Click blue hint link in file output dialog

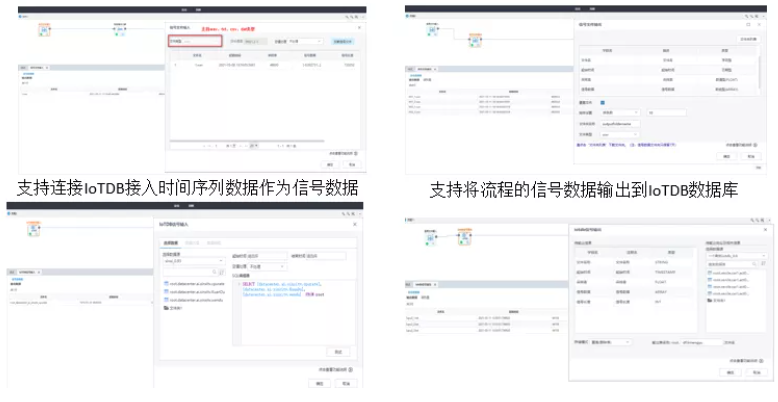pos(626,145)
